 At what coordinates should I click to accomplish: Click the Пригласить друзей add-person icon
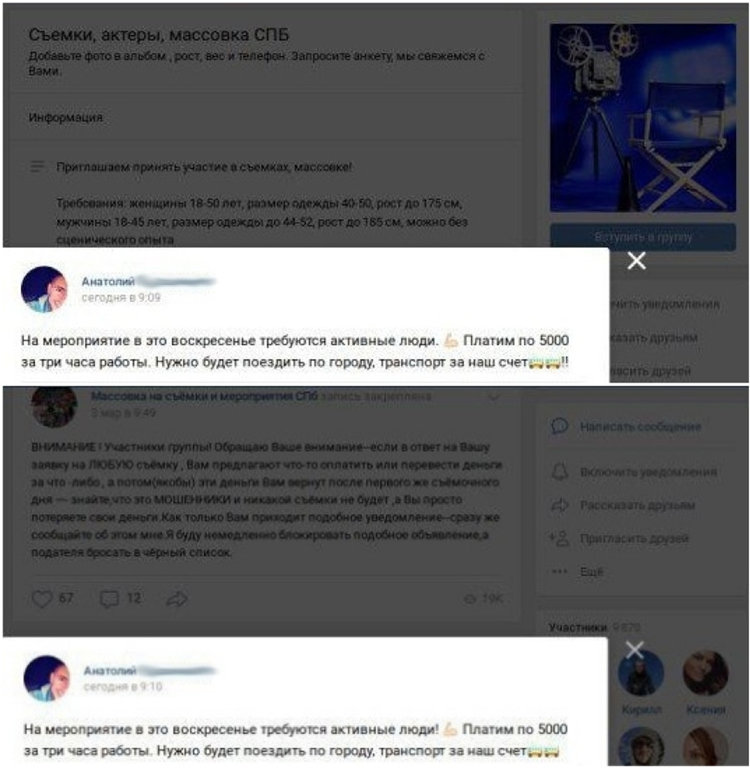[x=559, y=538]
